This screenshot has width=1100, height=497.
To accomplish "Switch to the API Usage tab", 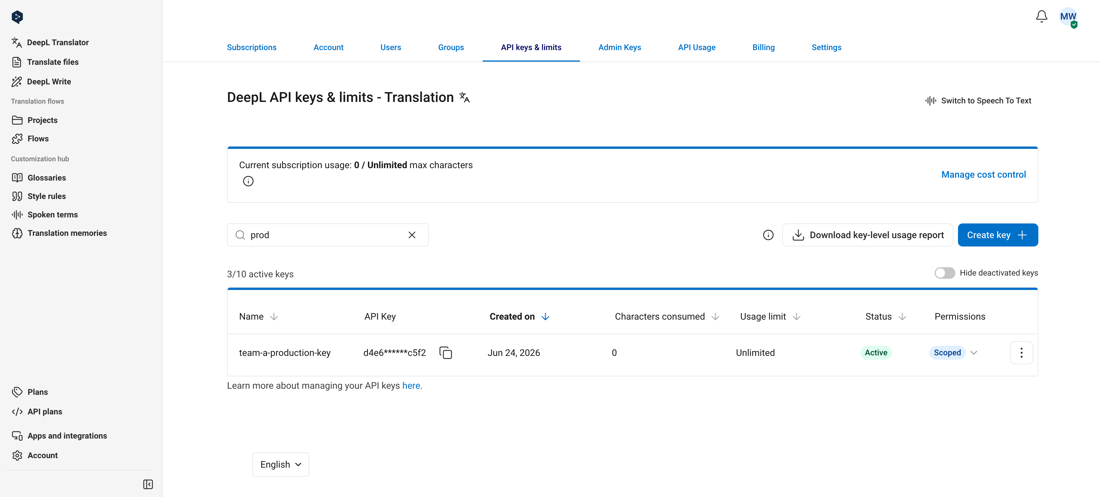I will (697, 48).
